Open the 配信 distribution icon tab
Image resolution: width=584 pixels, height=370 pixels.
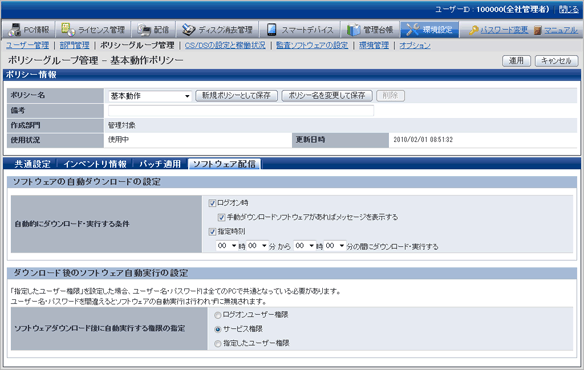point(144,29)
